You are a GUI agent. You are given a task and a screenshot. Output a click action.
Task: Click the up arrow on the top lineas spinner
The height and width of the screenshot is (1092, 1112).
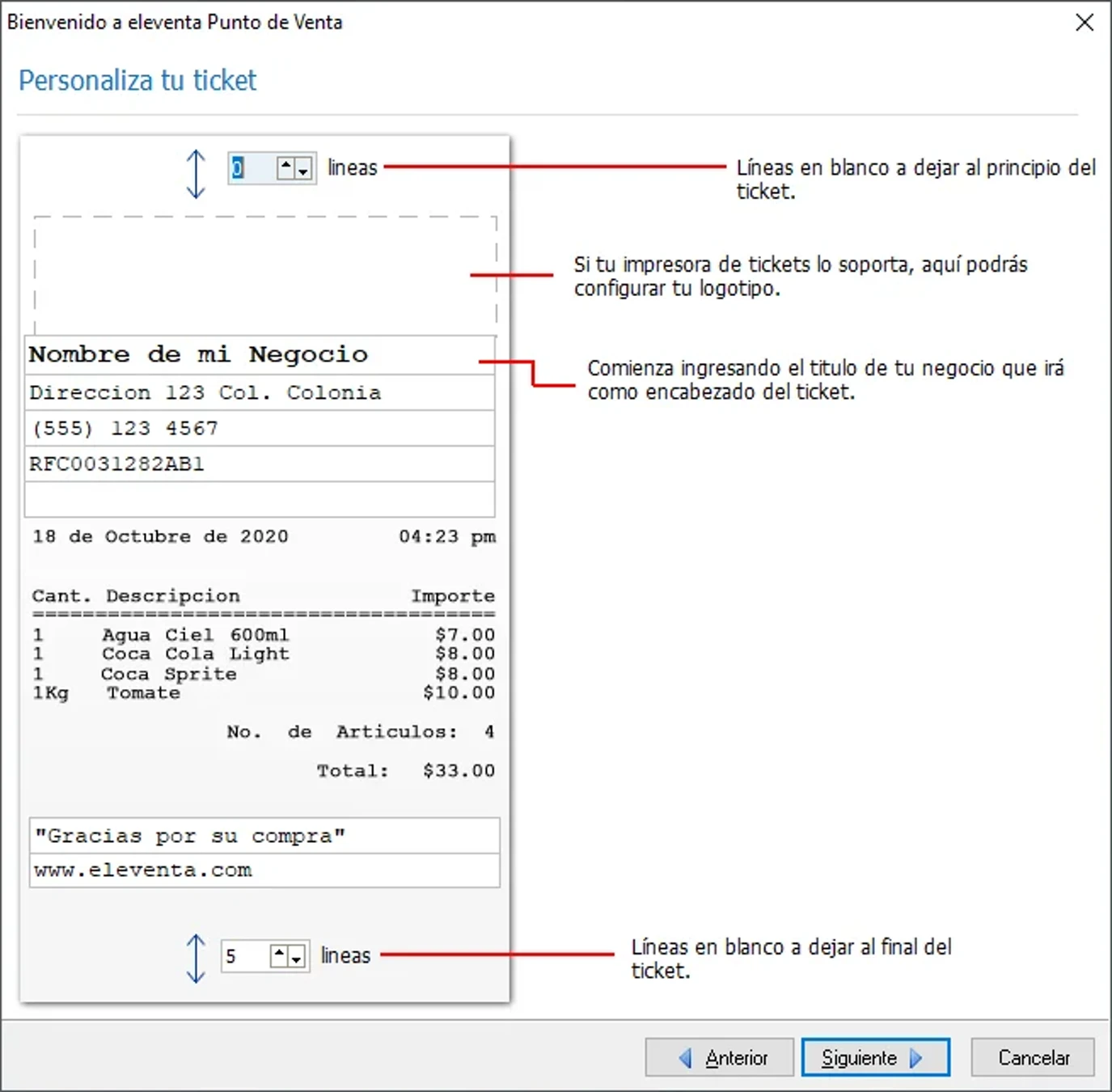287,163
